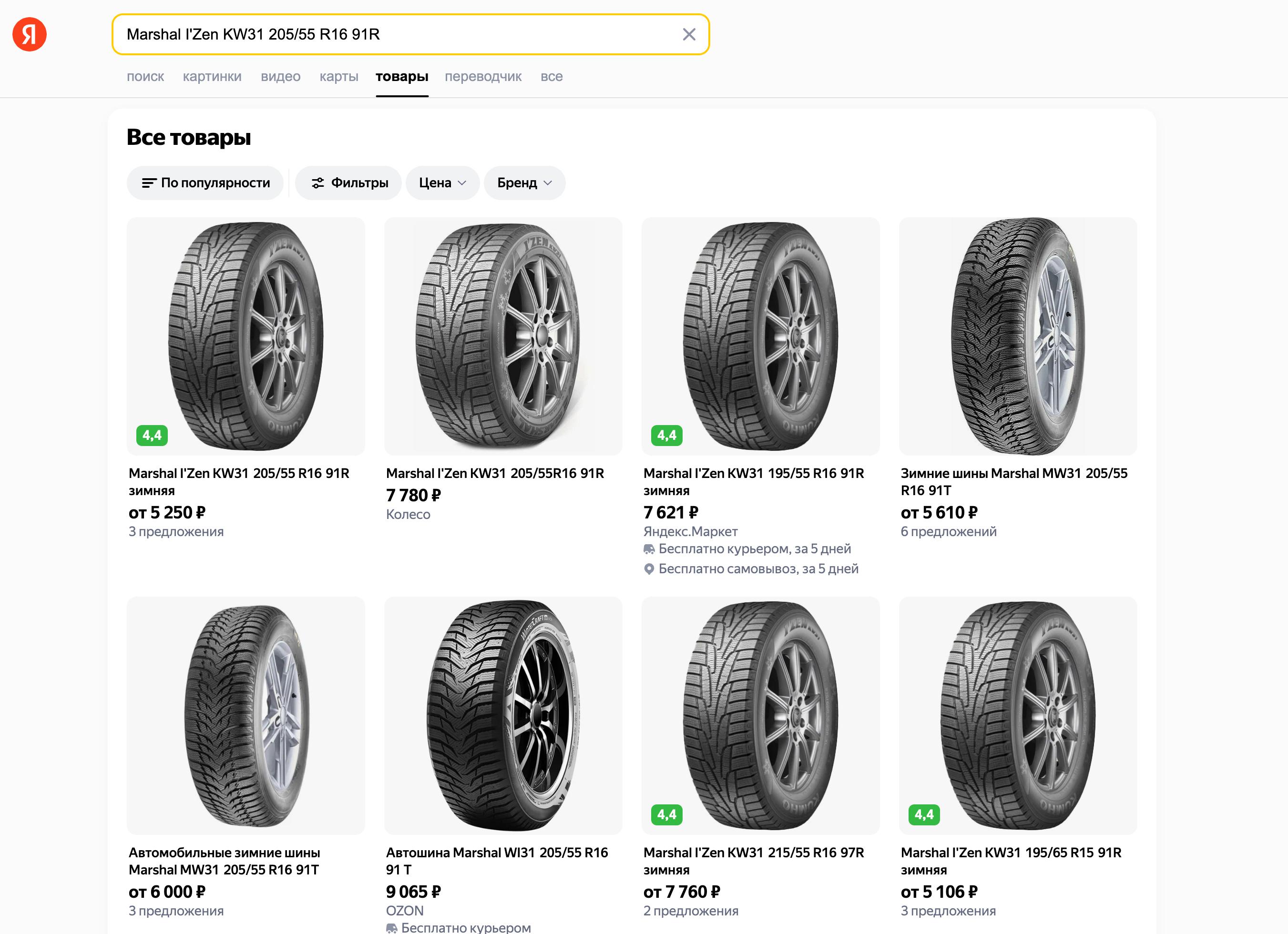Expand the Цена dropdown
This screenshot has width=1288, height=934.
click(x=442, y=183)
